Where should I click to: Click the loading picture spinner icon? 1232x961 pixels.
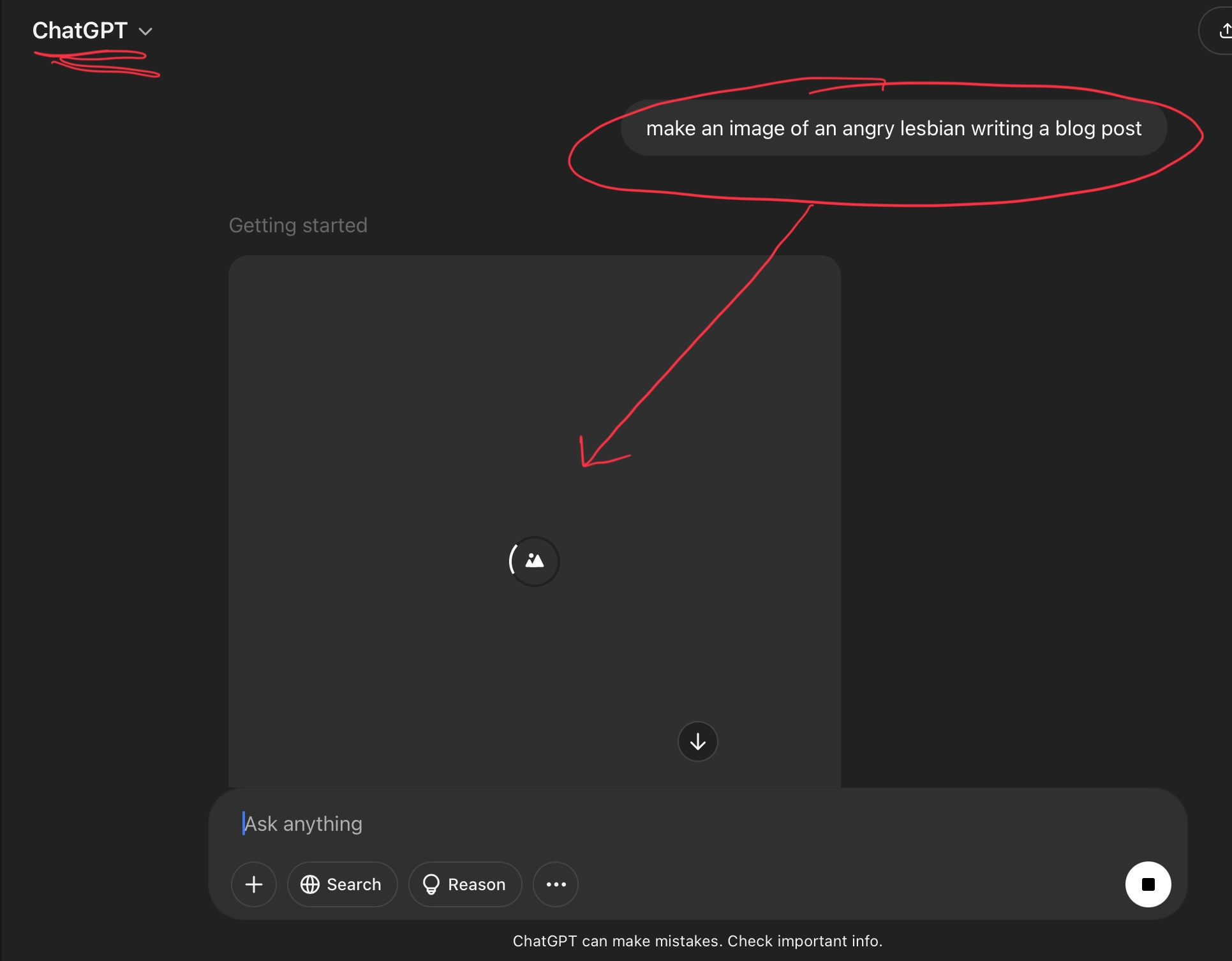534,561
